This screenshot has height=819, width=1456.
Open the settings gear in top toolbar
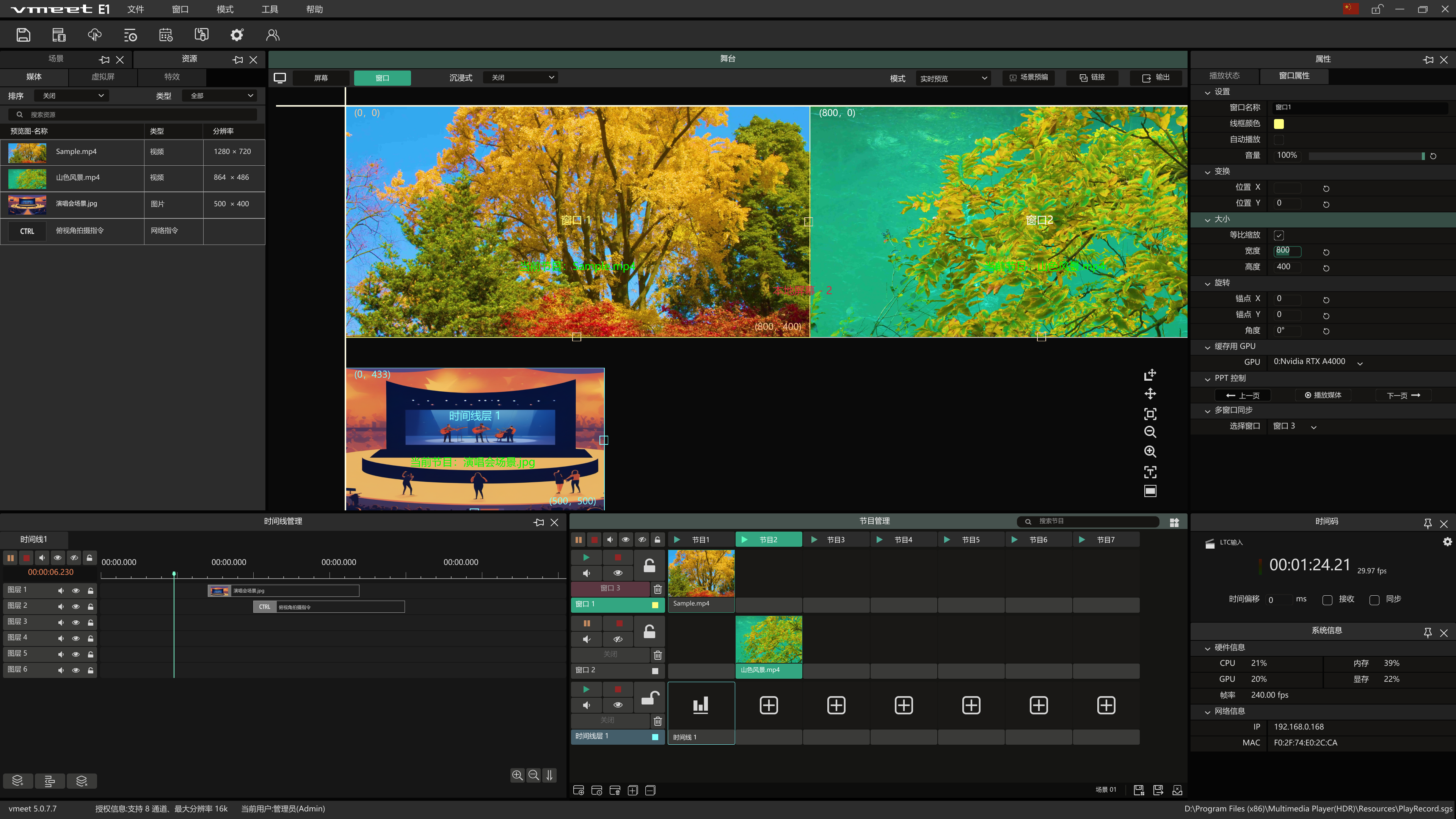[x=237, y=35]
